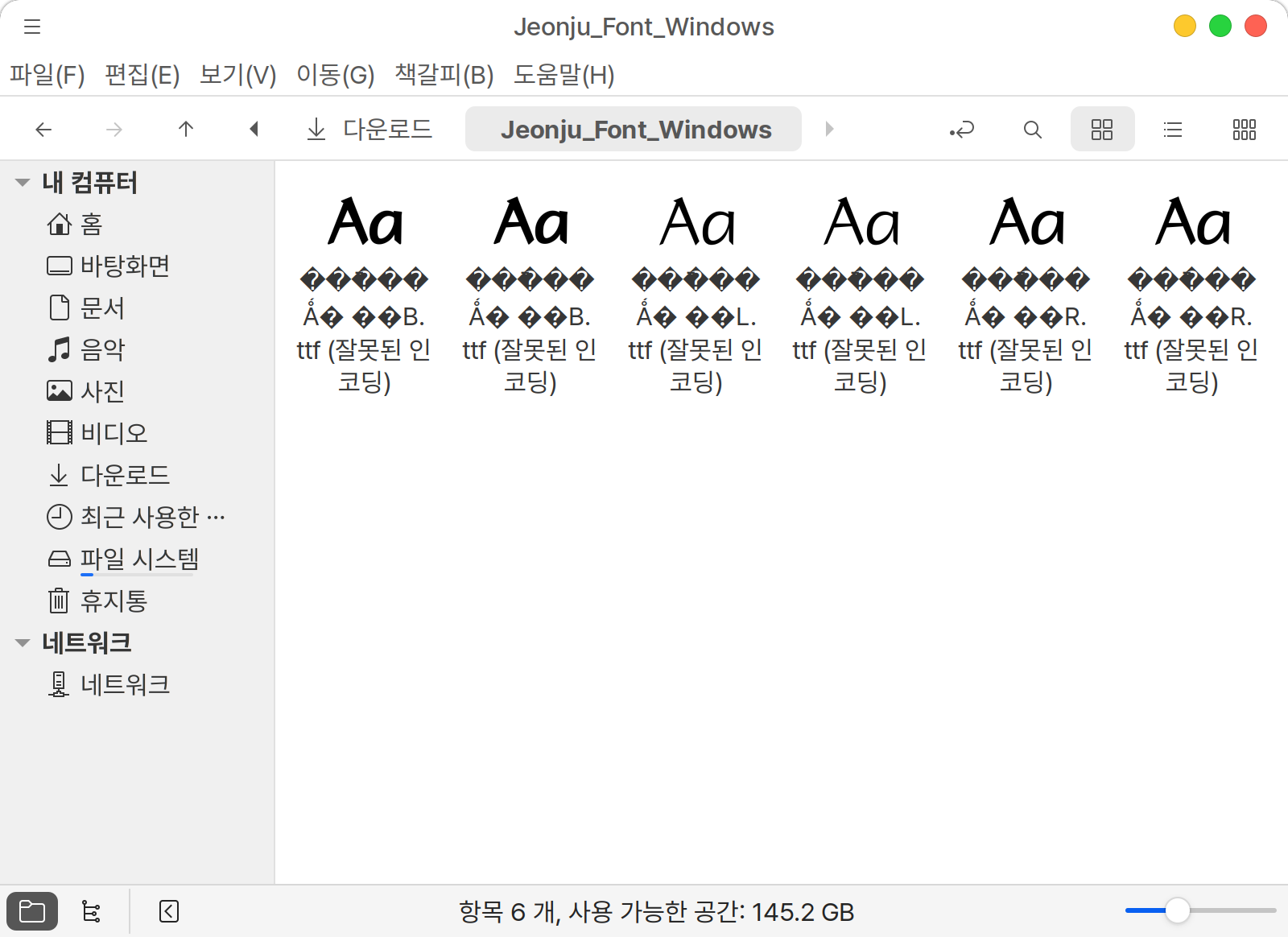1288x937 pixels.
Task: Click the document page icon
Action: pyautogui.click(x=59, y=308)
